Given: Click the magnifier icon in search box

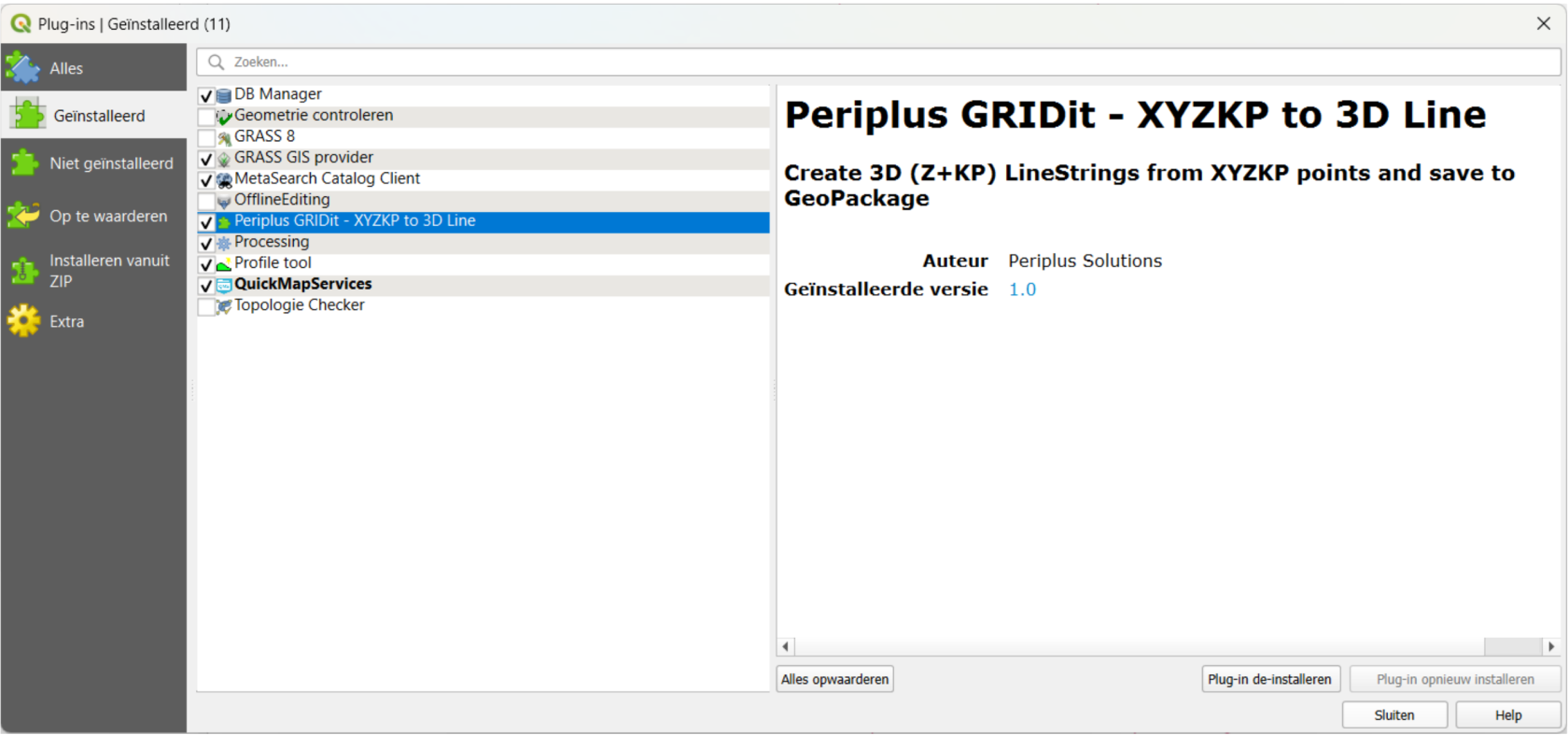Looking at the screenshot, I should point(217,62).
